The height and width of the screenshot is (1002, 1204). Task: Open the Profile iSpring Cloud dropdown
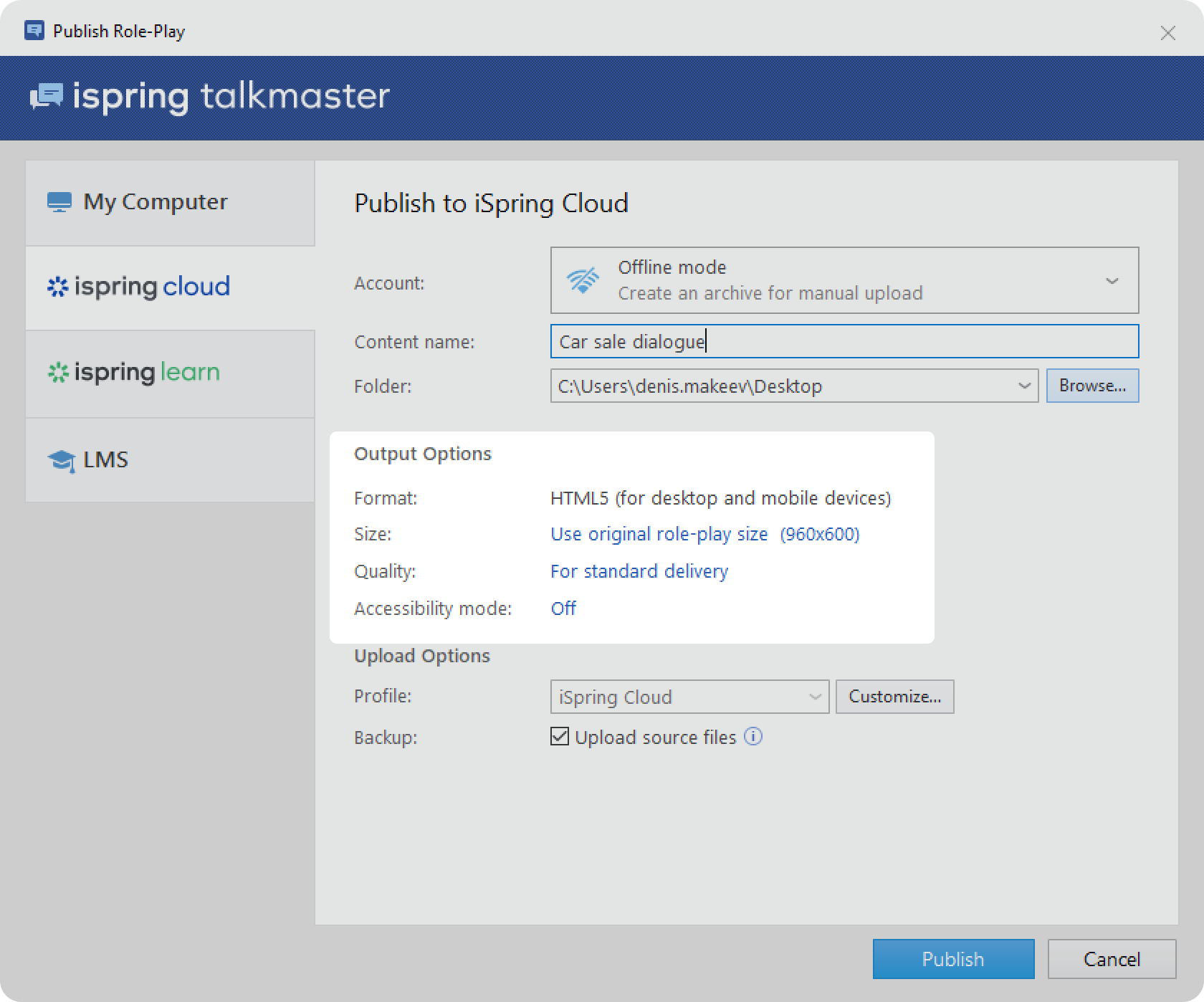[689, 697]
